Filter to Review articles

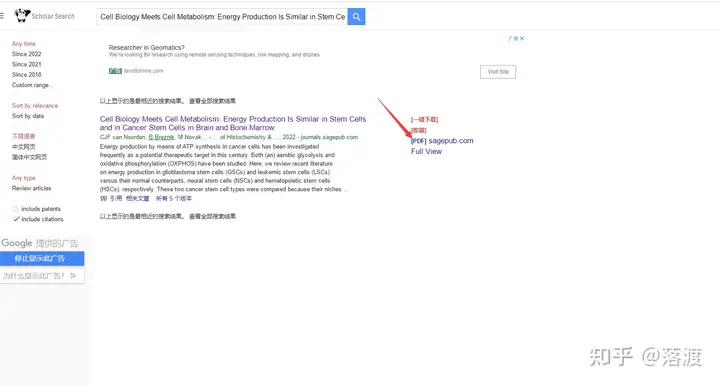[32, 189]
